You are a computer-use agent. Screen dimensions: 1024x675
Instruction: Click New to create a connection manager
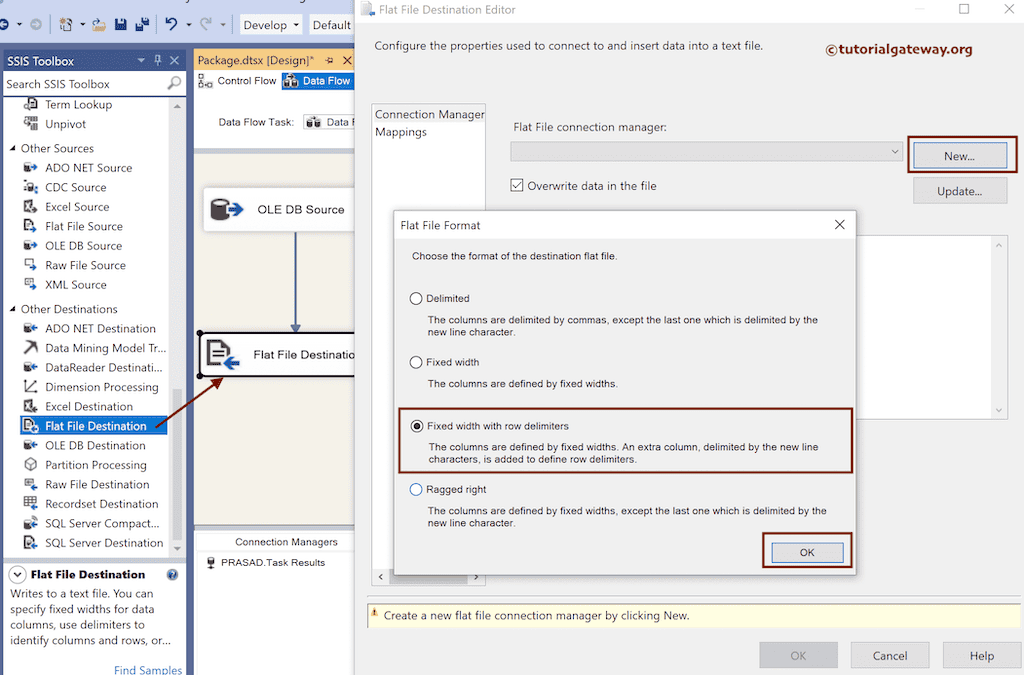pos(961,155)
